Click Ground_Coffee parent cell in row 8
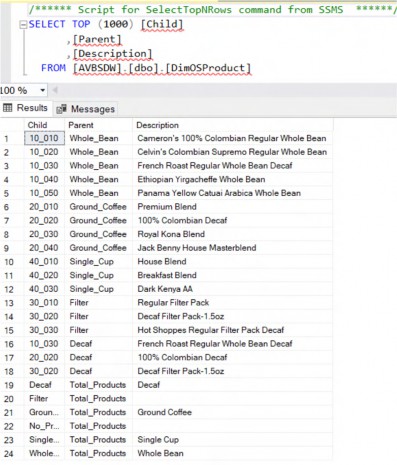Image resolution: width=397 pixels, height=465 pixels. (98, 234)
